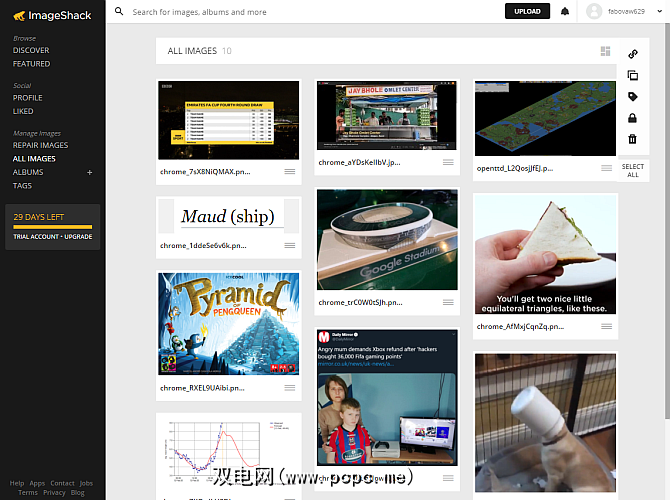The width and height of the screenshot is (670, 500).
Task: Click filename chrome_trC0W0tSJh.pn...
Action: (361, 303)
